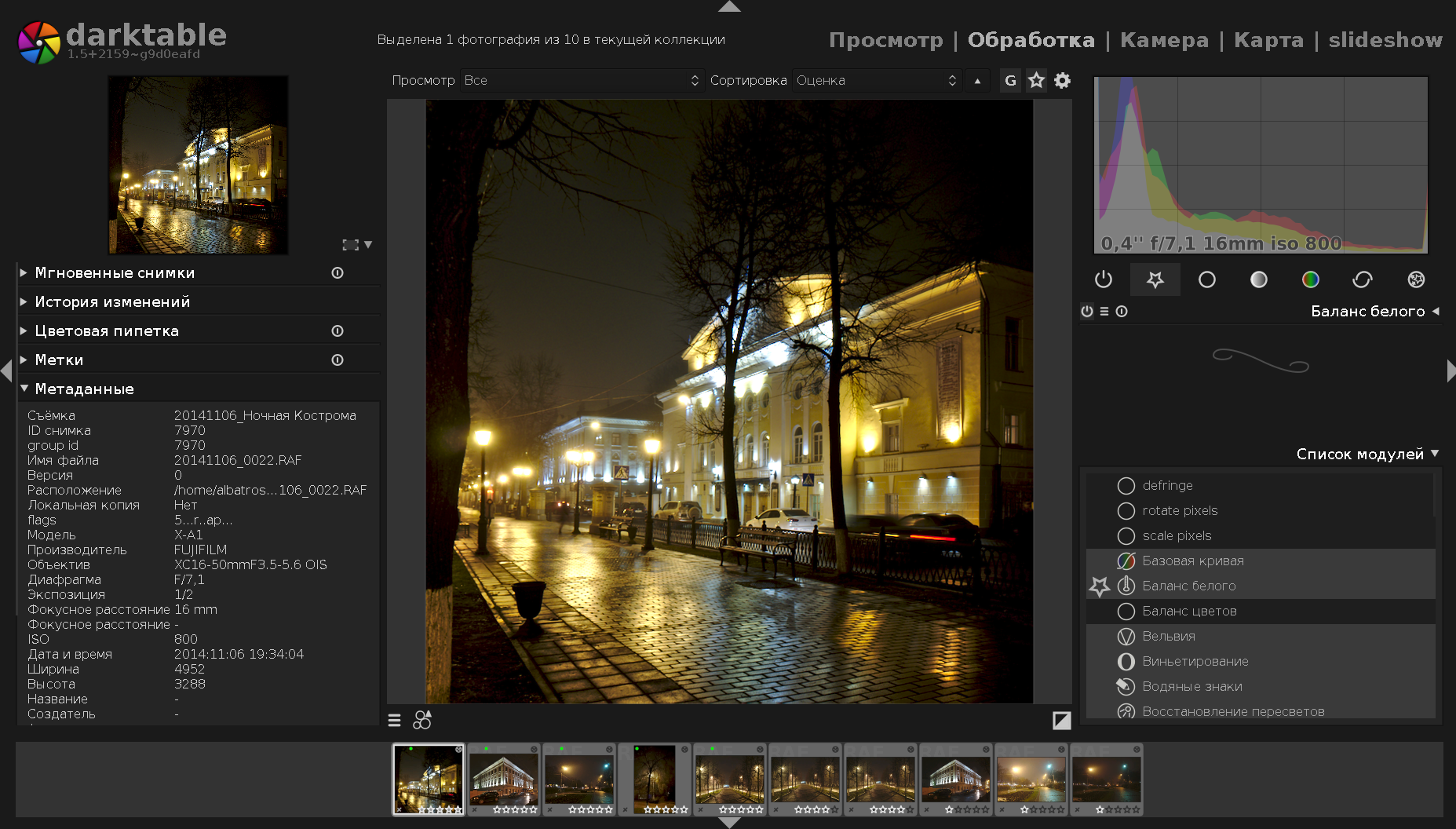
Task: Switch to the slideshow view
Action: tap(1385, 40)
